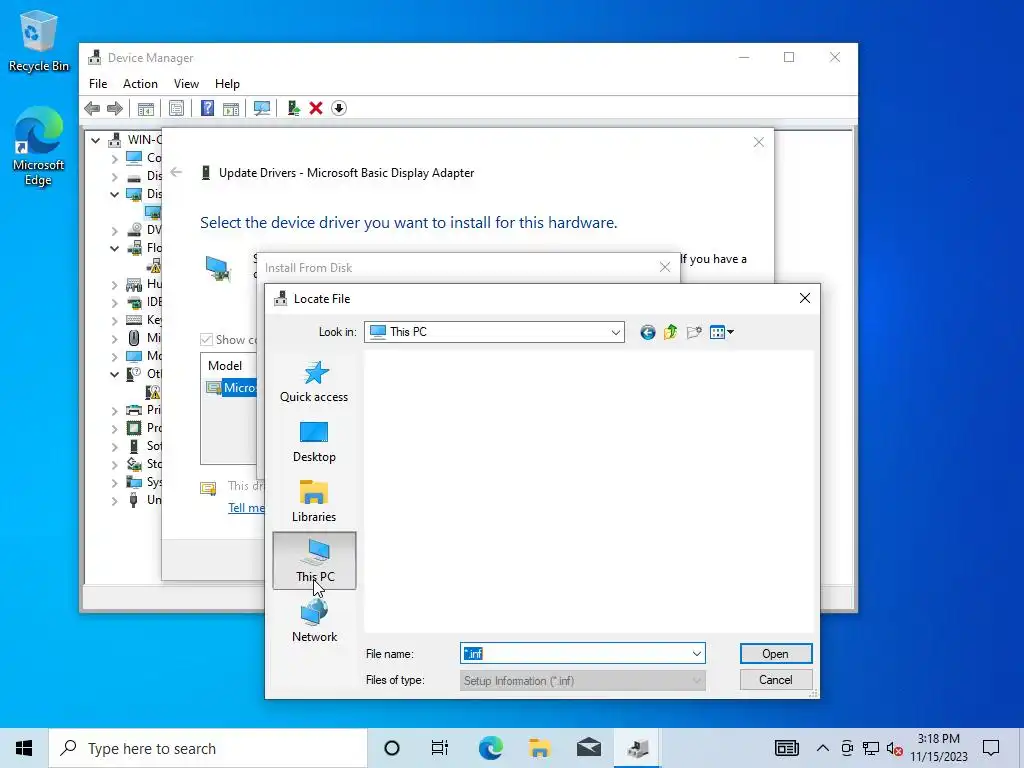
Task: Collapse the root WIN computer node
Action: point(95,140)
